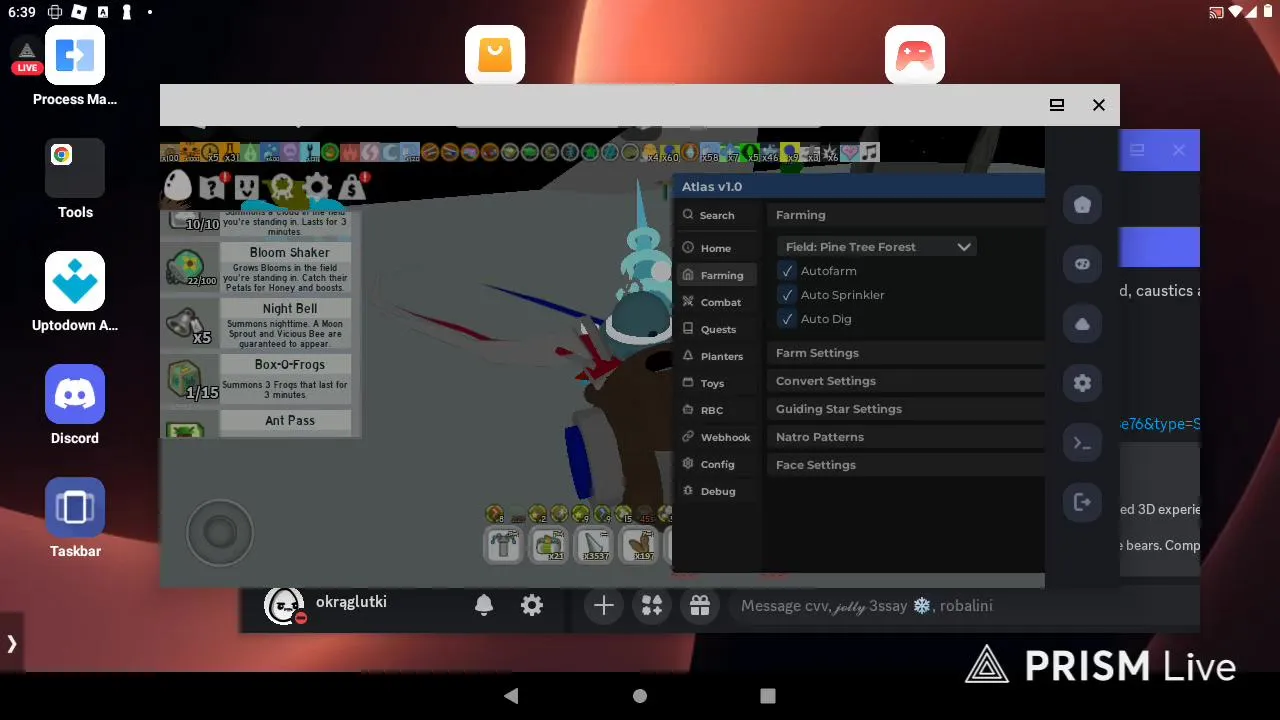Use the sprinkler item in hotbar
The height and width of the screenshot is (720, 1280).
pos(504,544)
